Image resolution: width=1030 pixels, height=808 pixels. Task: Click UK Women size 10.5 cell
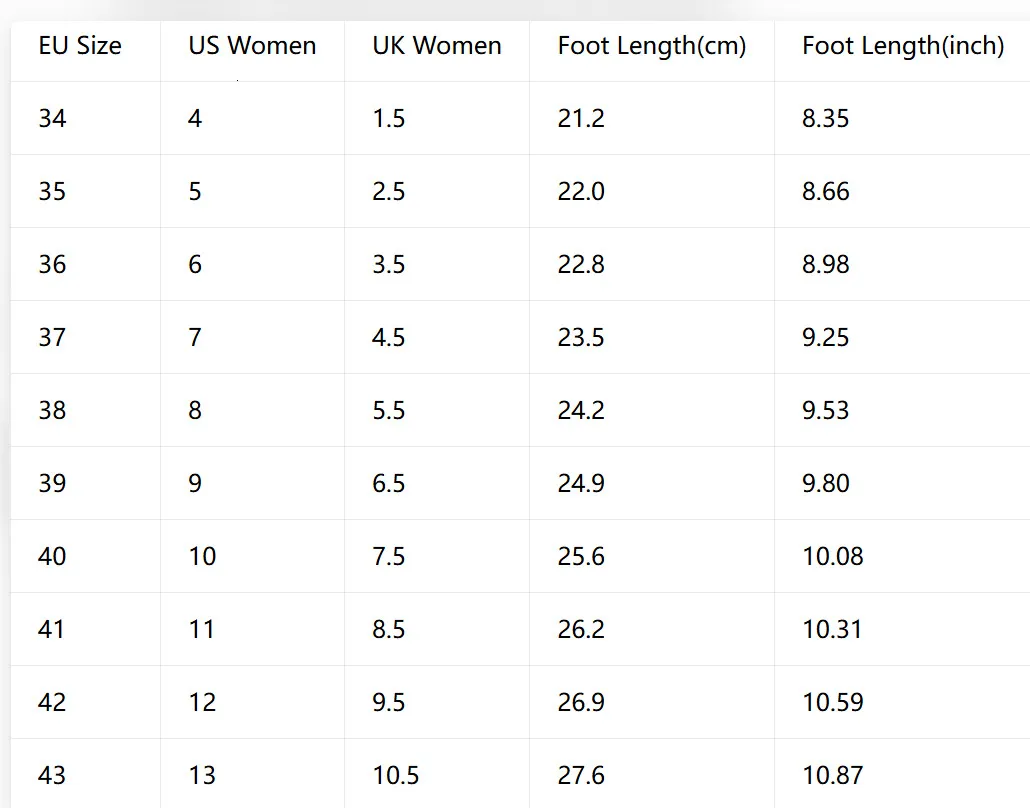[437, 774]
